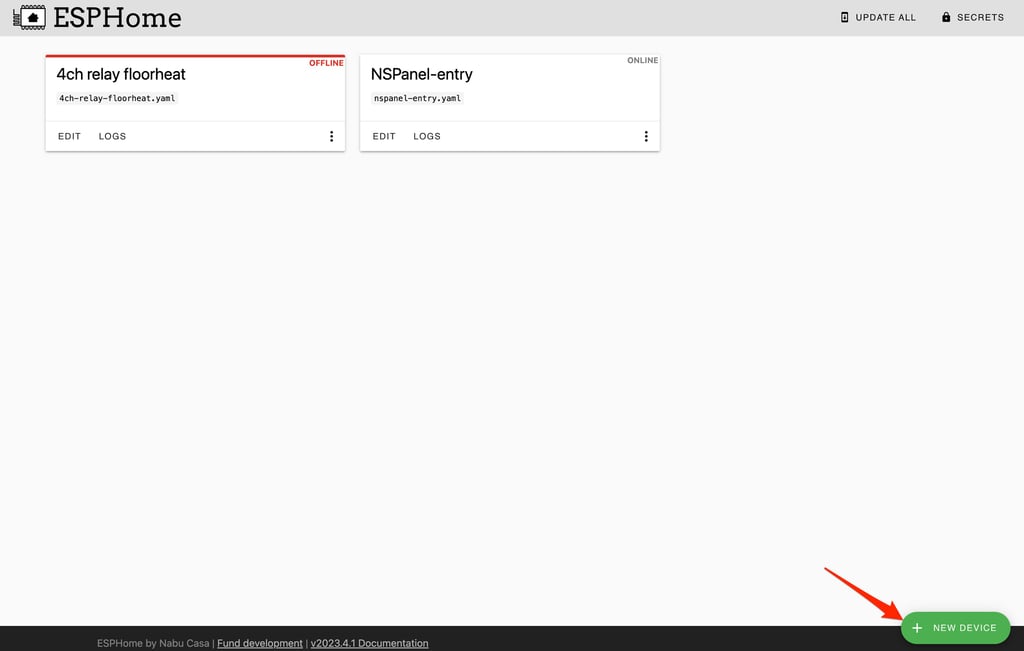1024x651 pixels.
Task: Click the OFFLINE status label
Action: pyautogui.click(x=326, y=63)
